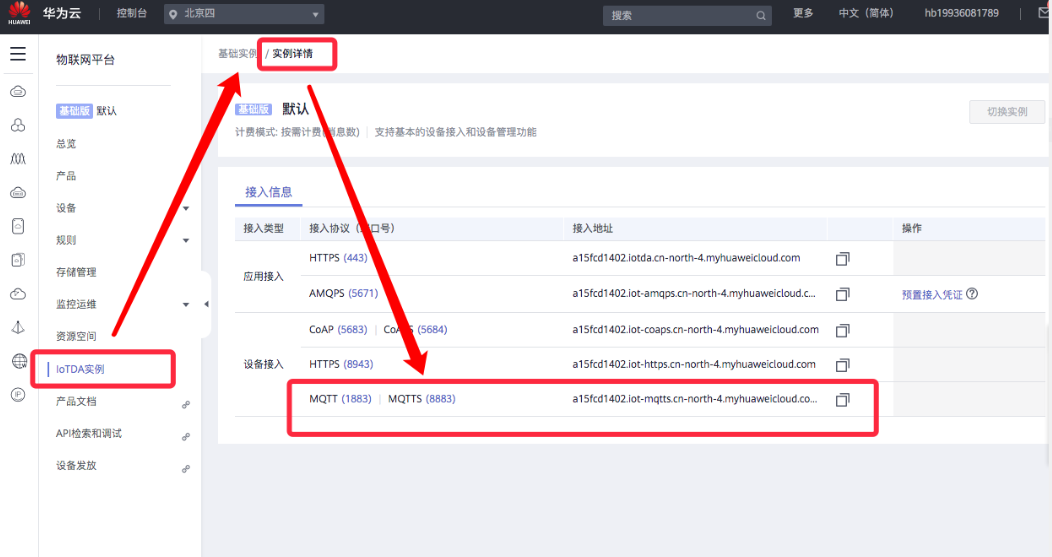The image size is (1052, 557).
Task: Expand the 监控运维 menu arrow
Action: (186, 305)
